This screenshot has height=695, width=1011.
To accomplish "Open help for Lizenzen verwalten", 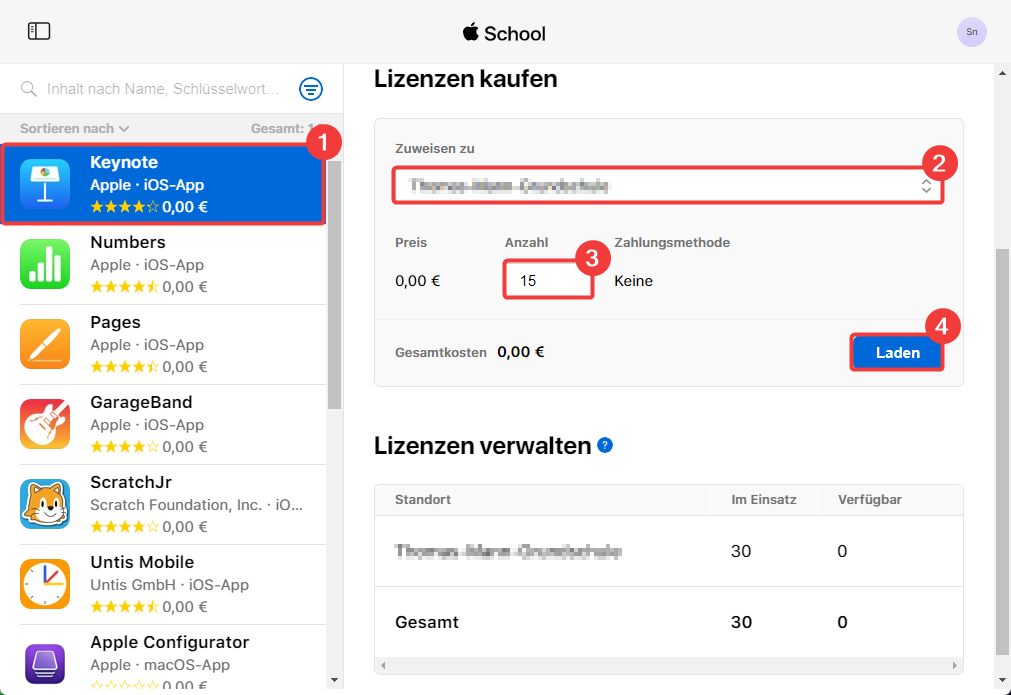I will (x=605, y=445).
